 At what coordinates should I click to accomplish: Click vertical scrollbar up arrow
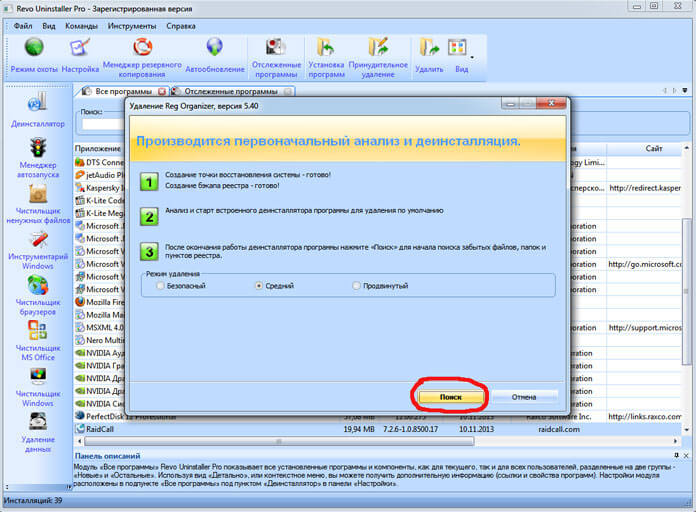687,148
